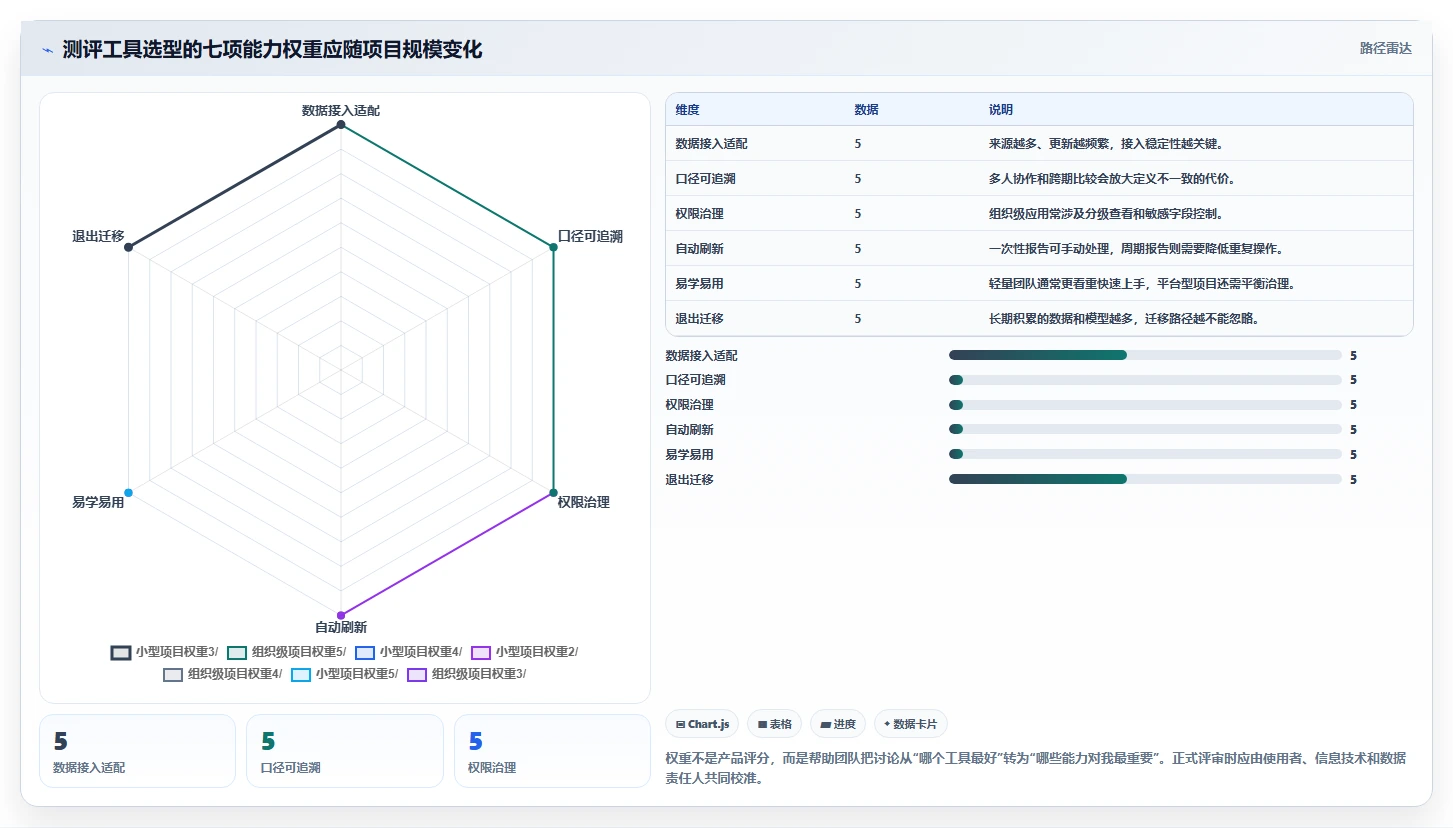Toggle legend series 组织级项目权重4/
The width and height of the screenshot is (1453, 828).
tap(222, 674)
